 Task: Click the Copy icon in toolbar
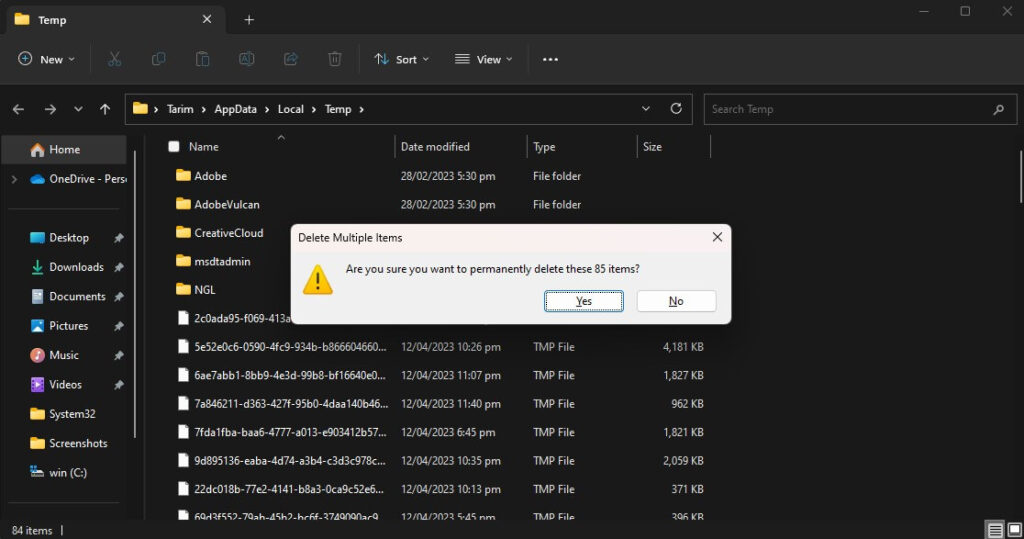coord(159,59)
